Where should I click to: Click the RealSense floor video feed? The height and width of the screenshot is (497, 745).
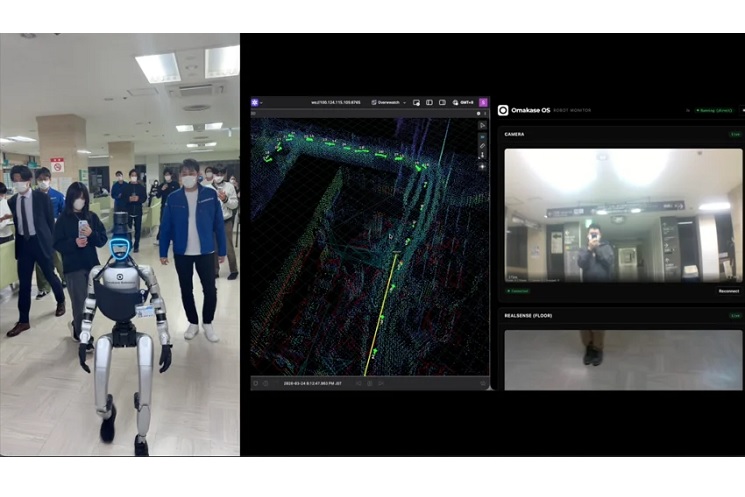click(x=623, y=359)
